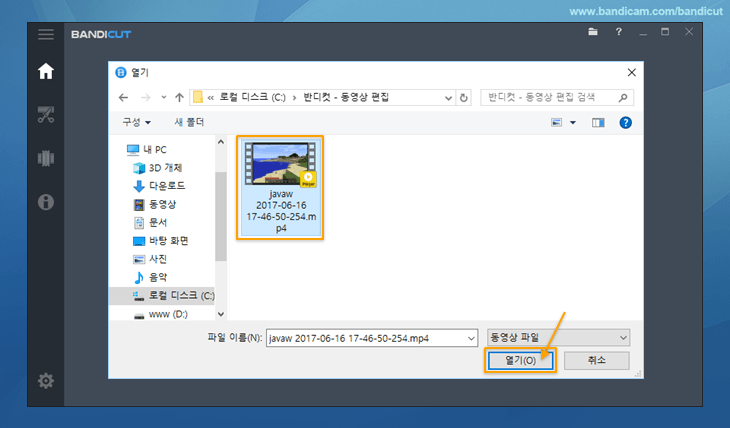
Task: Refresh the current folder listing
Action: click(x=464, y=98)
